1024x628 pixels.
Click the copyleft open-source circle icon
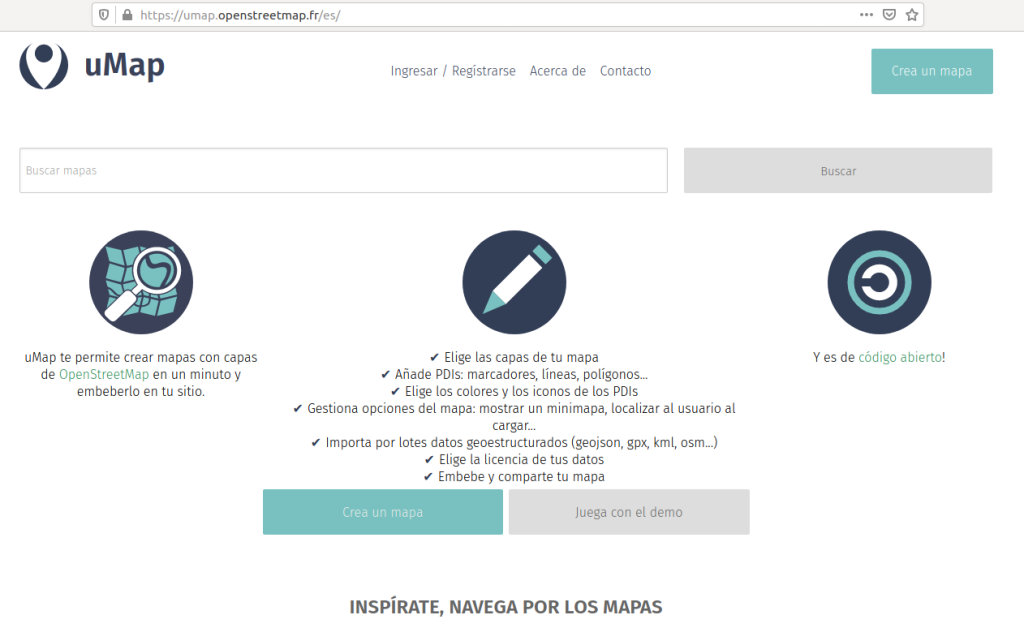point(879,282)
